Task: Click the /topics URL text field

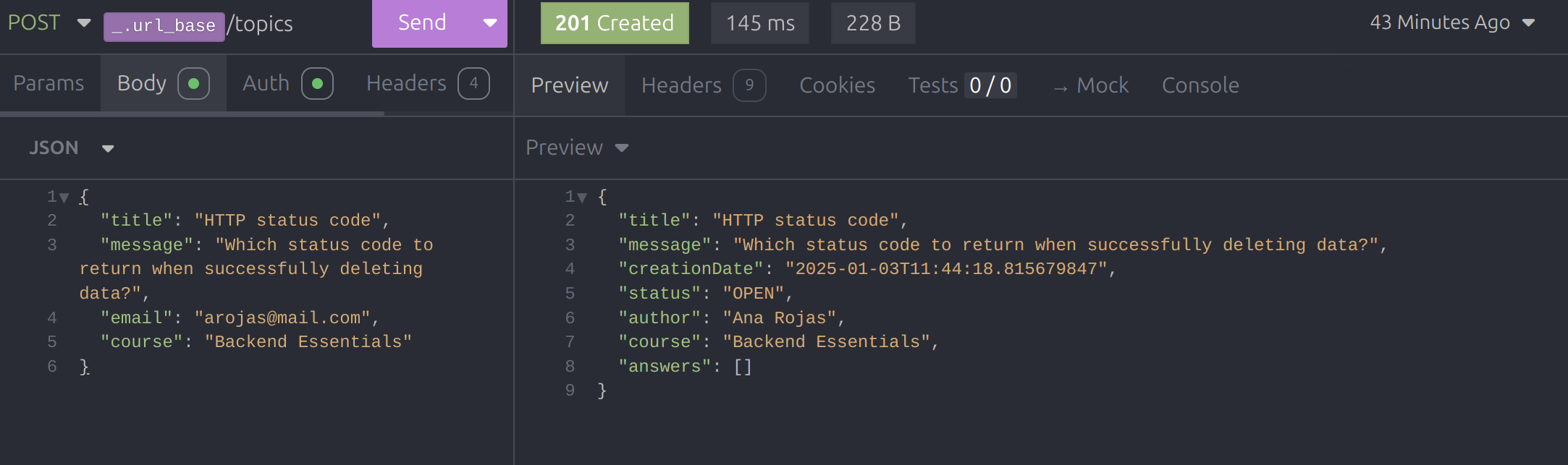Action: tap(261, 24)
